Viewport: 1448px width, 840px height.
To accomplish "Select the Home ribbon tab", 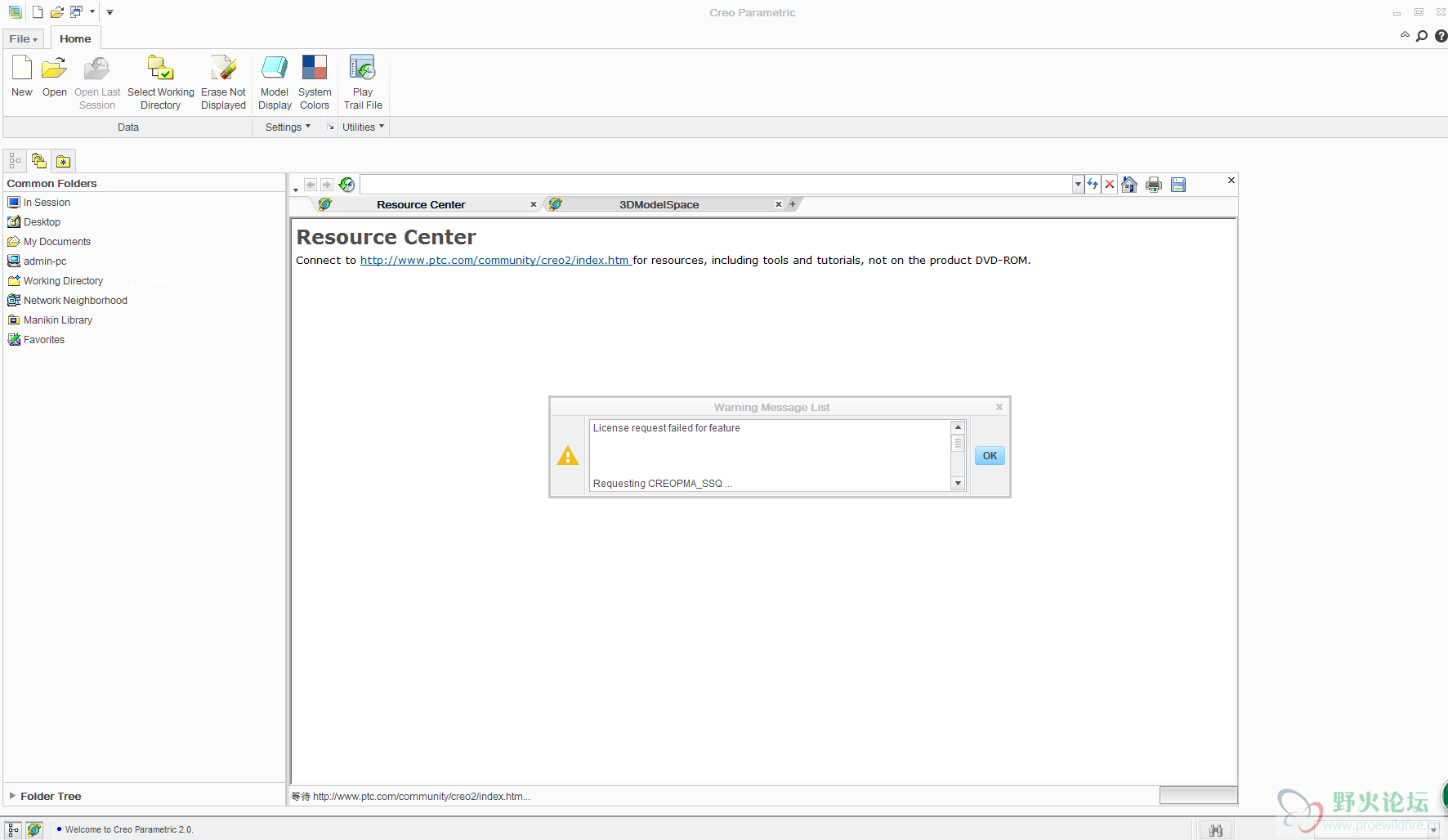I will pos(75,38).
